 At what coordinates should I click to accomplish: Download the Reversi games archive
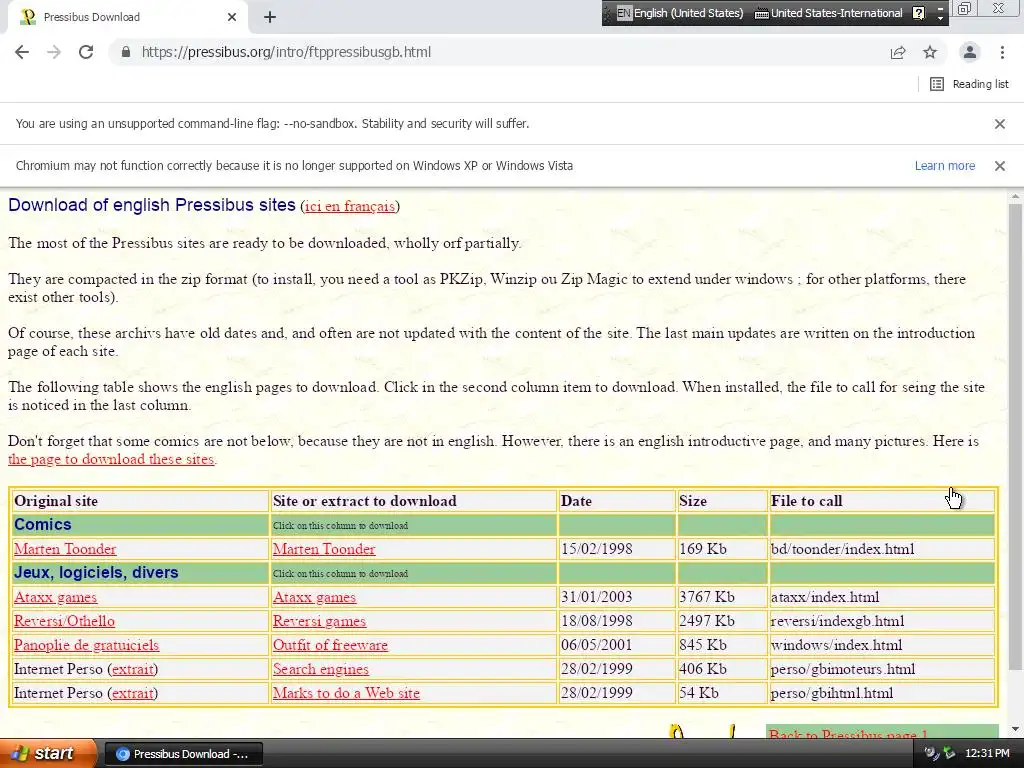[x=319, y=621]
